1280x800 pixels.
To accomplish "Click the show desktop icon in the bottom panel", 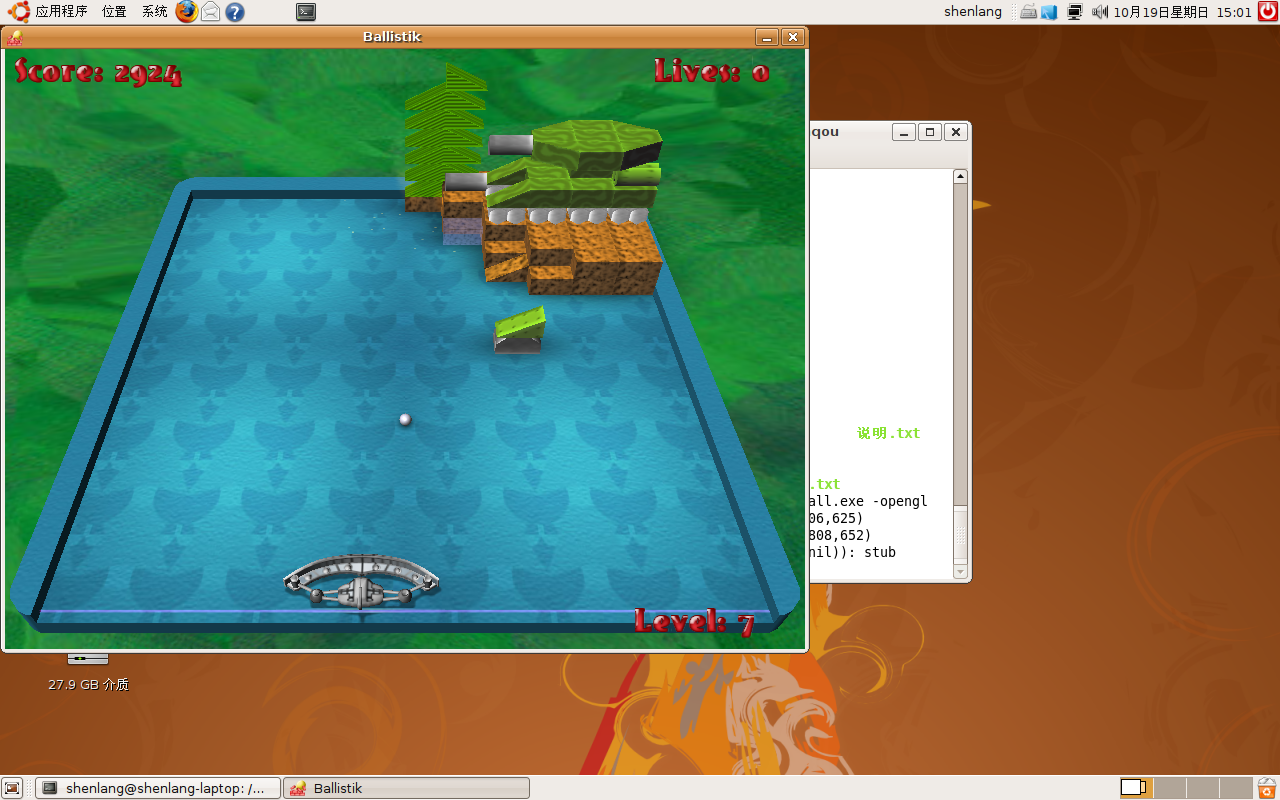I will point(13,788).
